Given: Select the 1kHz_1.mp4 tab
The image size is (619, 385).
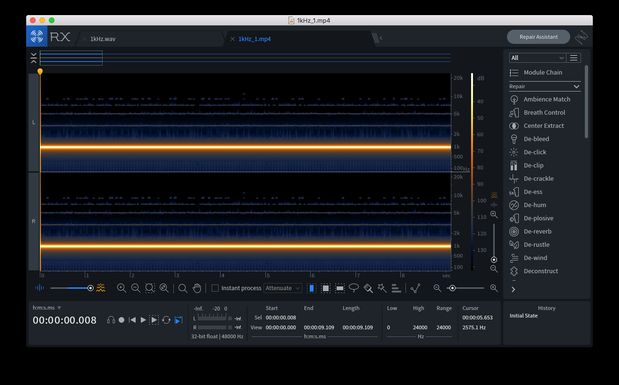Looking at the screenshot, I should (x=255, y=39).
